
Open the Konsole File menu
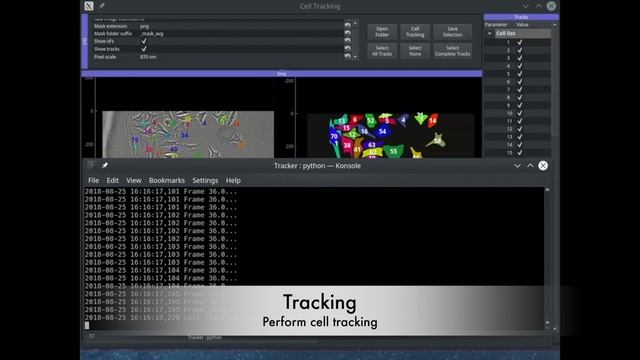tap(93, 180)
